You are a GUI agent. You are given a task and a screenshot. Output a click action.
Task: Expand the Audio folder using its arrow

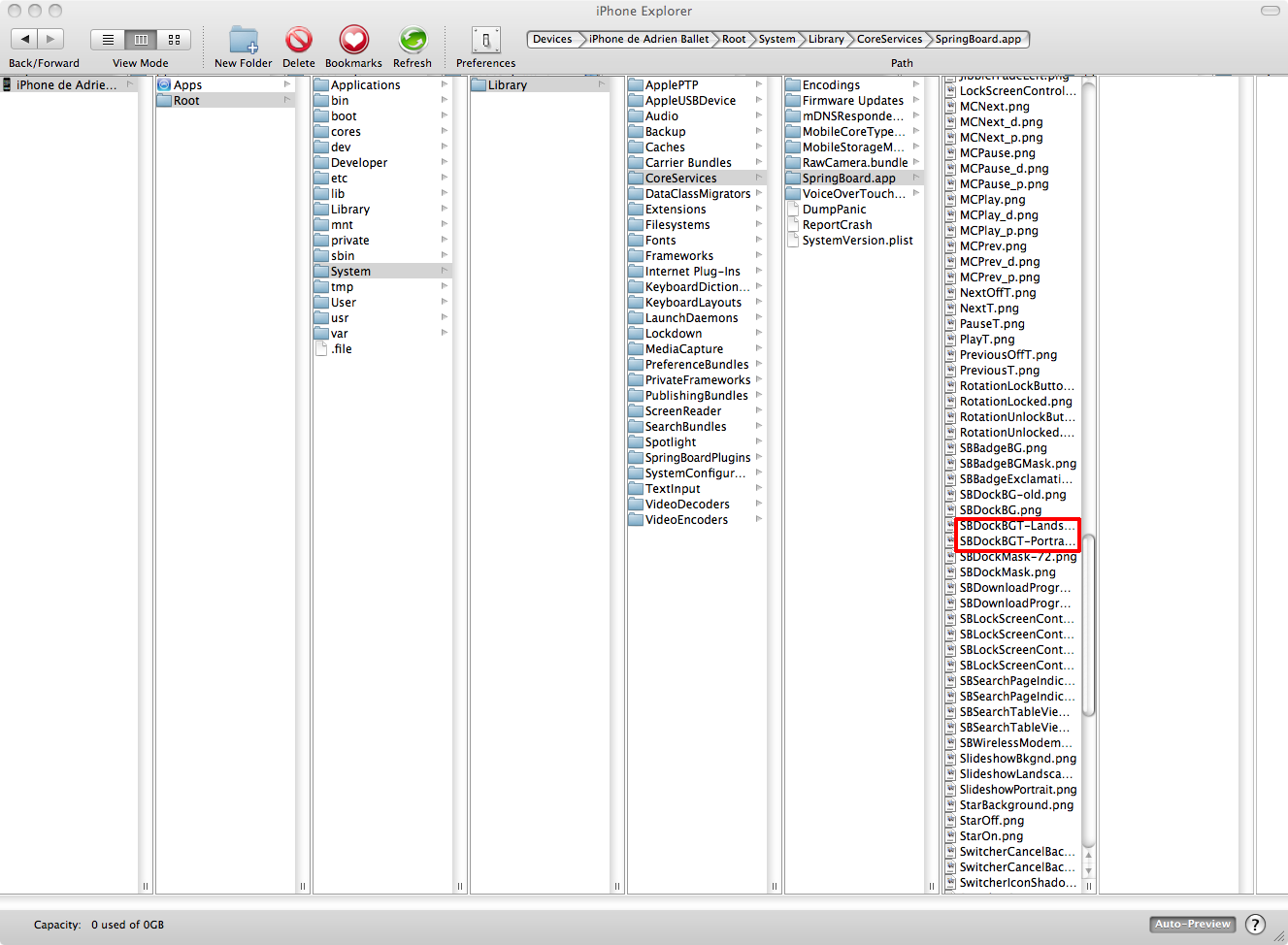759,116
